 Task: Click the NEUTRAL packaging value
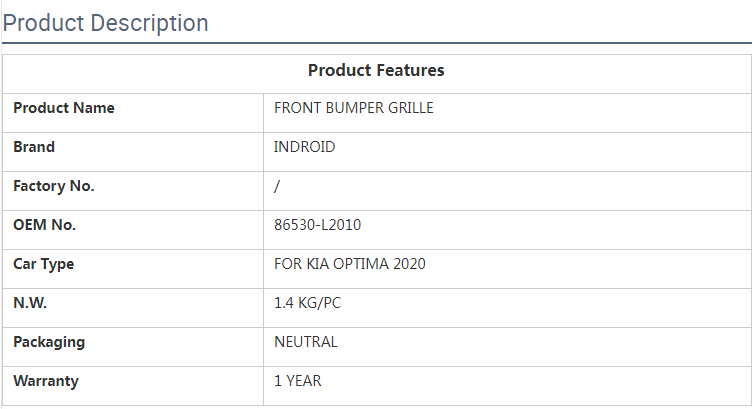click(x=306, y=342)
